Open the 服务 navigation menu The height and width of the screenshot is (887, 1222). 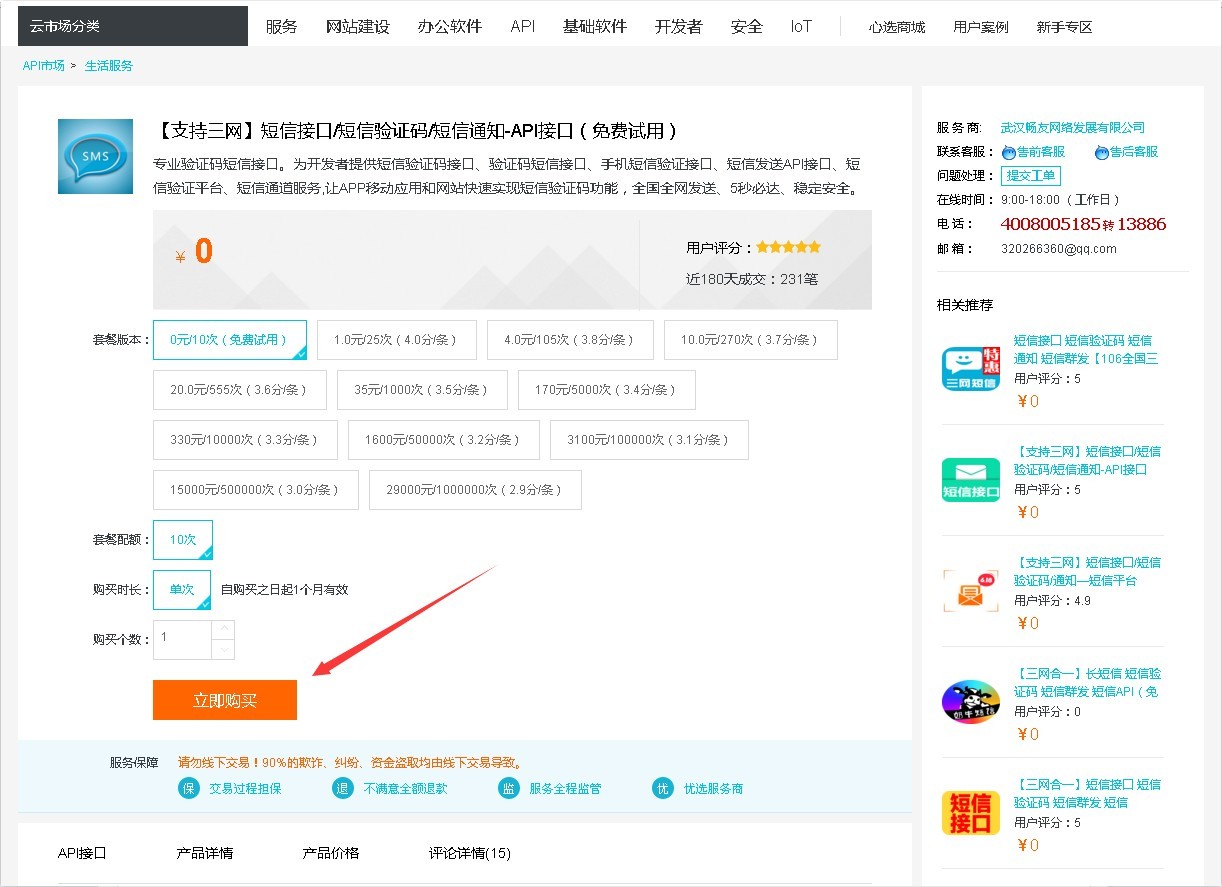pyautogui.click(x=282, y=27)
